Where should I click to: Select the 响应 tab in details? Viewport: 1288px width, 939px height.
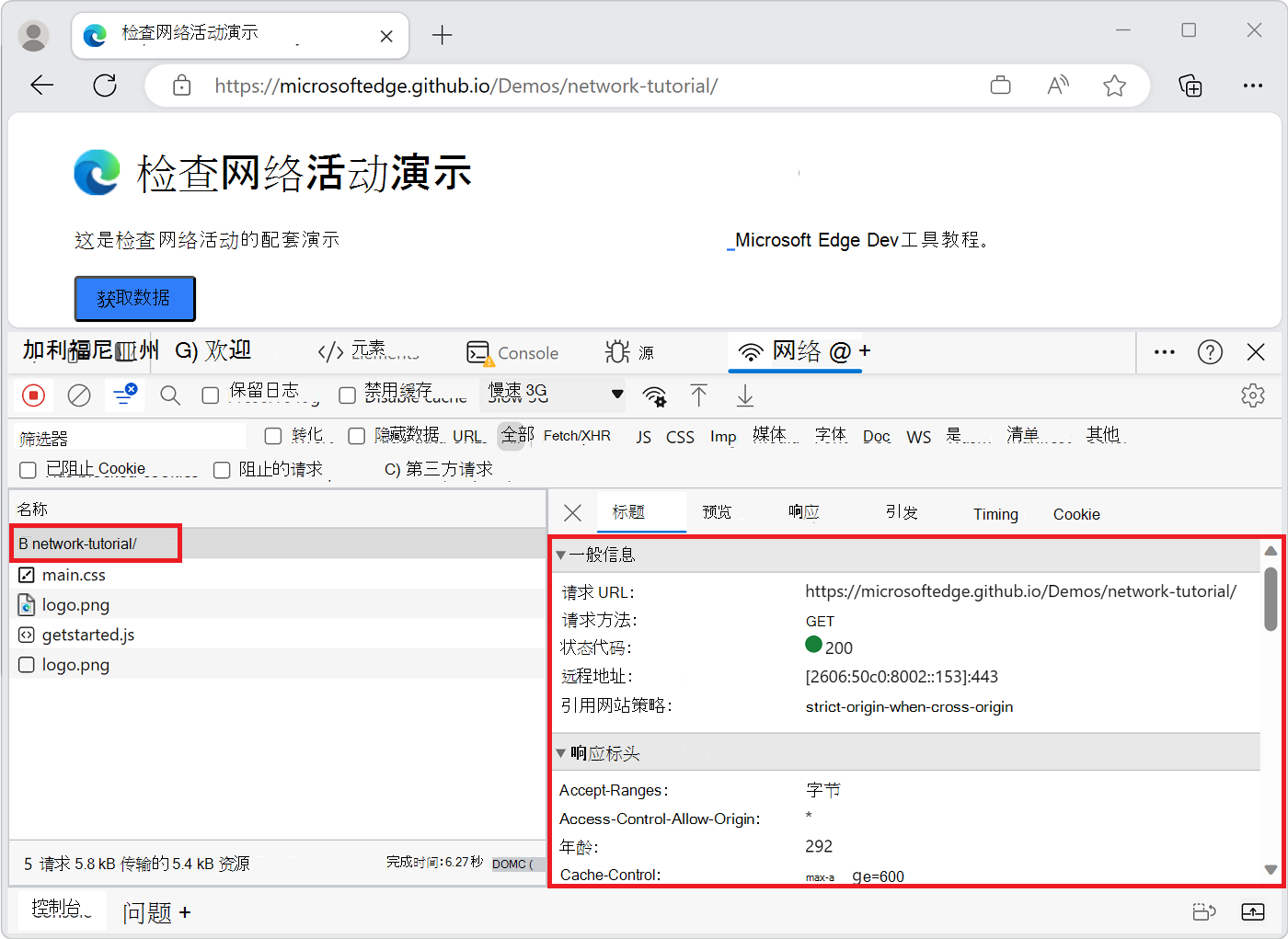click(x=803, y=512)
